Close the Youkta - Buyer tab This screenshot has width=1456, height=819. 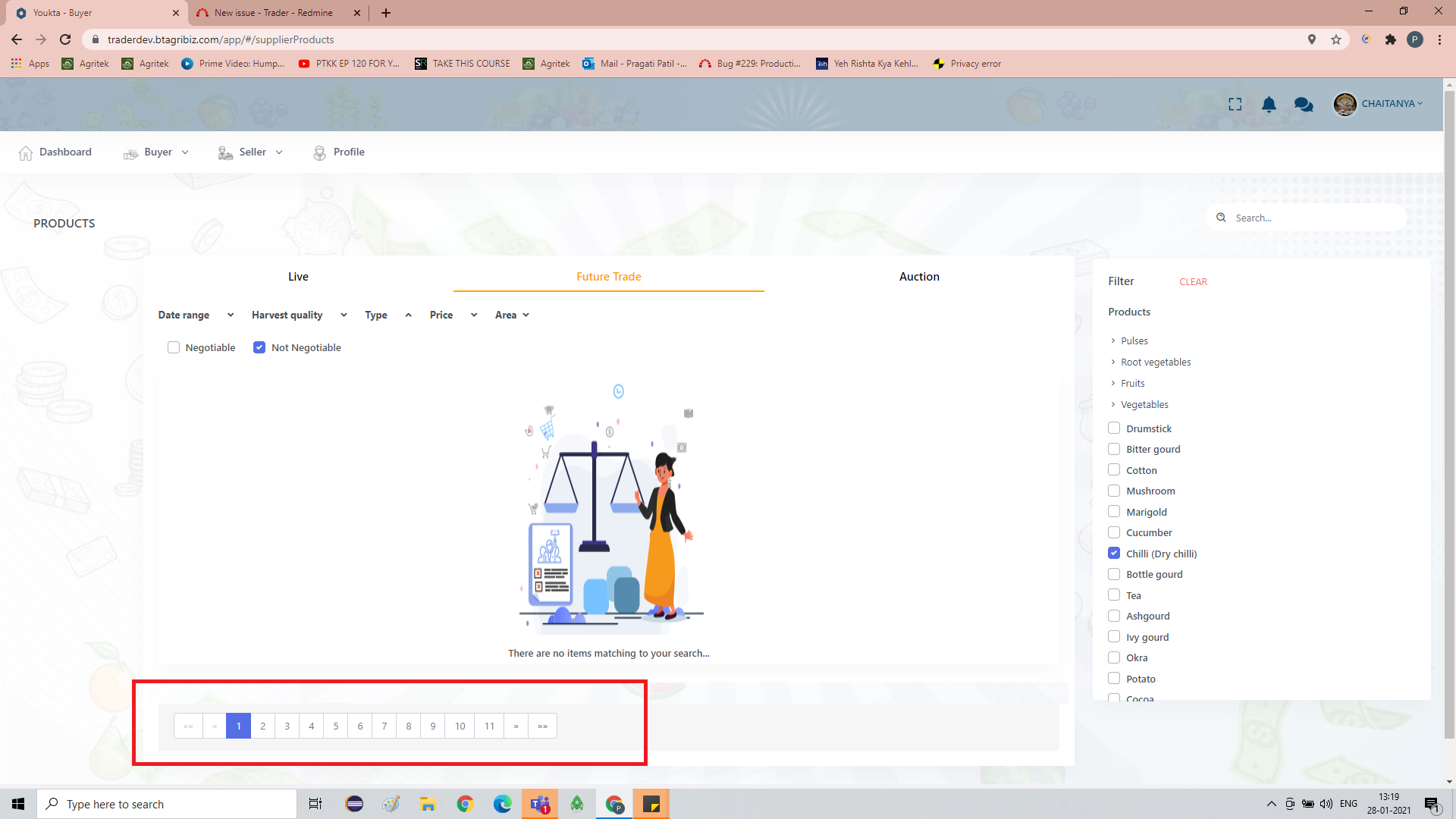coord(175,13)
